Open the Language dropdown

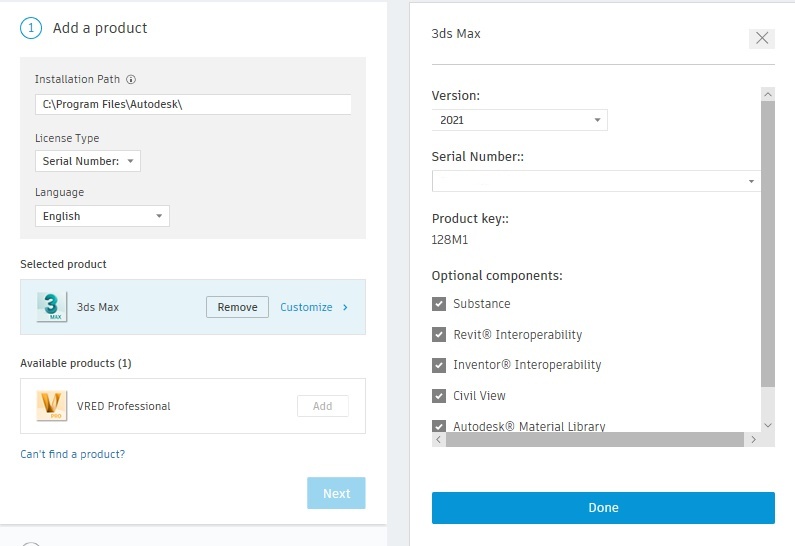point(102,216)
